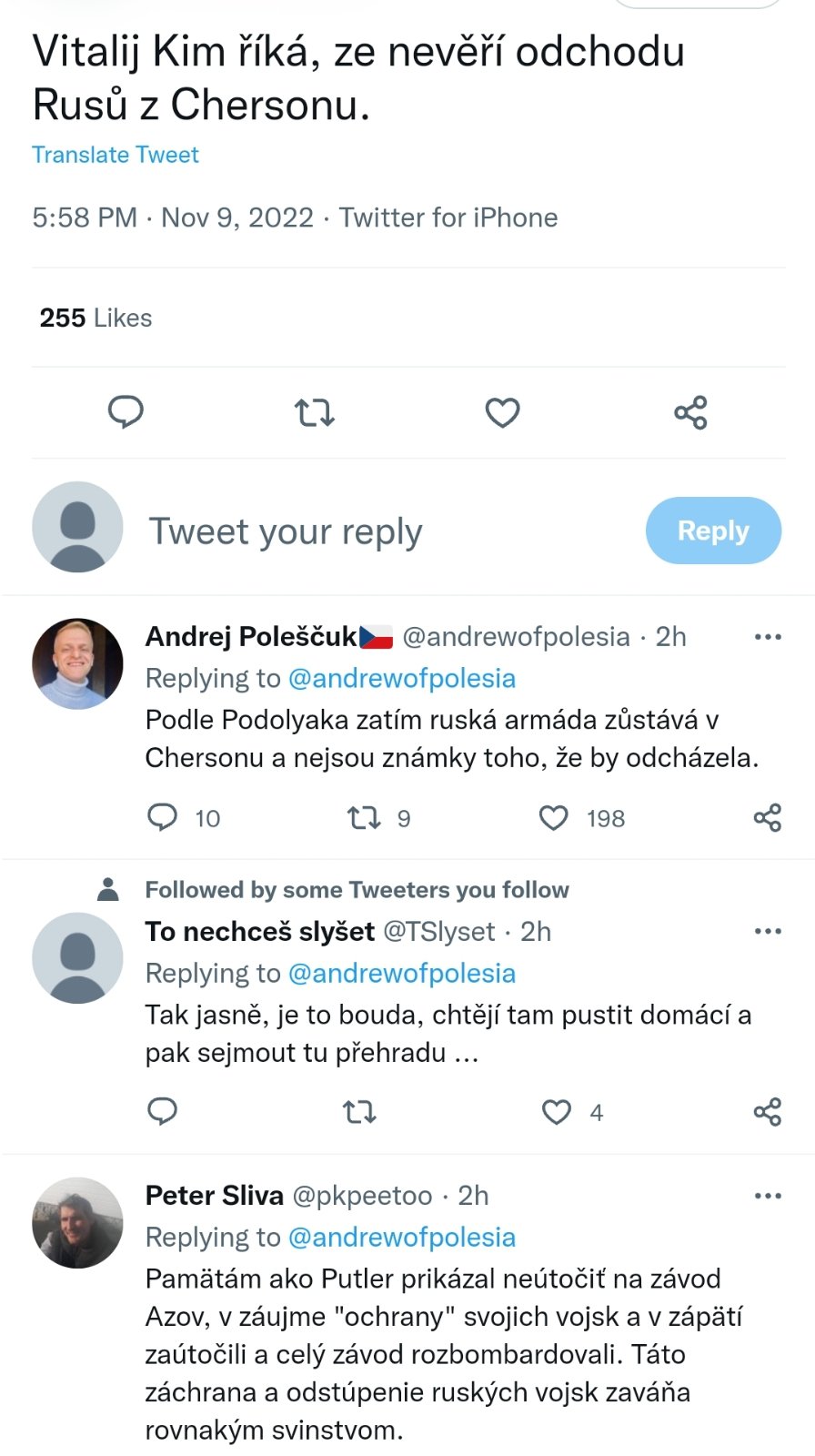Focus the Tweet your reply field
This screenshot has height=1456, width=815.
(287, 531)
